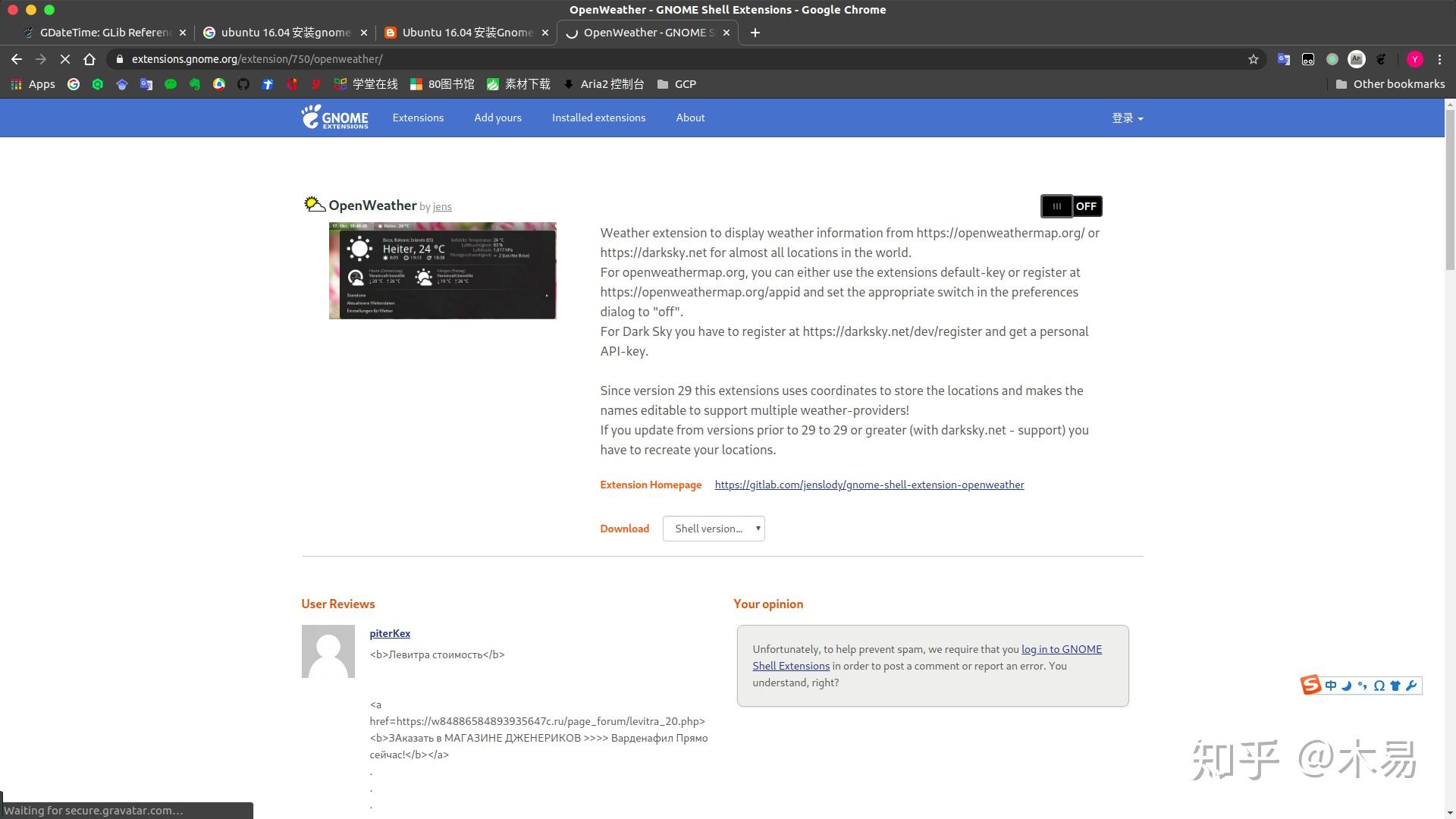Open the GCP bookmarks folder
Viewport: 1456px width, 819px height.
[676, 84]
